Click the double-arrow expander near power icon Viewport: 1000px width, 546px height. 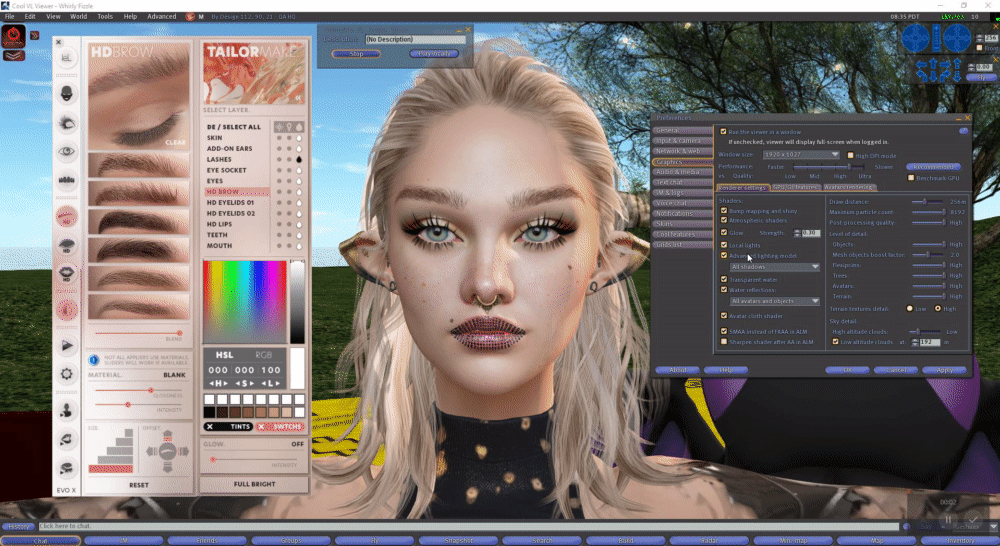point(34,36)
